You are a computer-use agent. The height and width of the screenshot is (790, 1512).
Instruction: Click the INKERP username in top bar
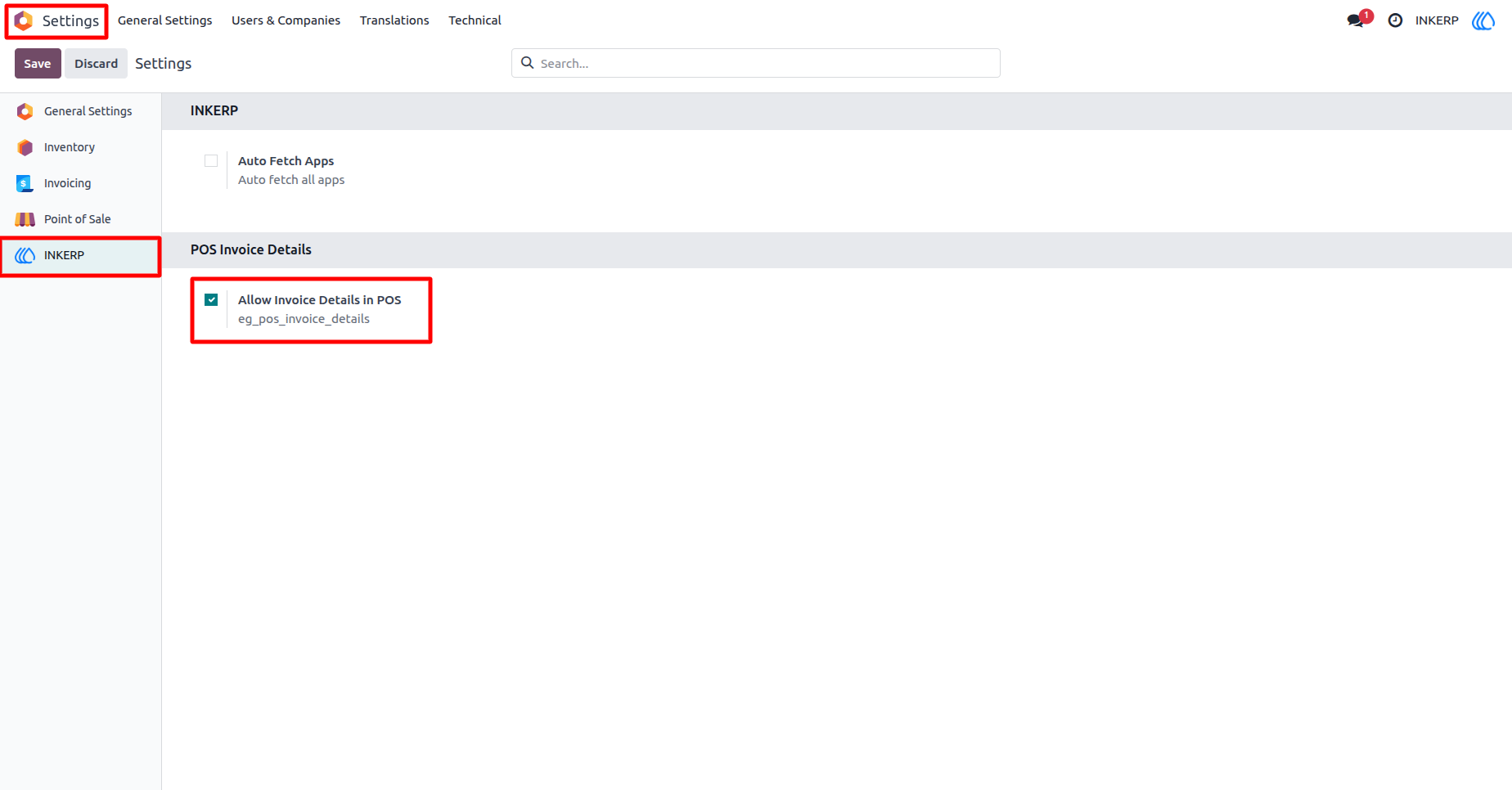[x=1437, y=20]
